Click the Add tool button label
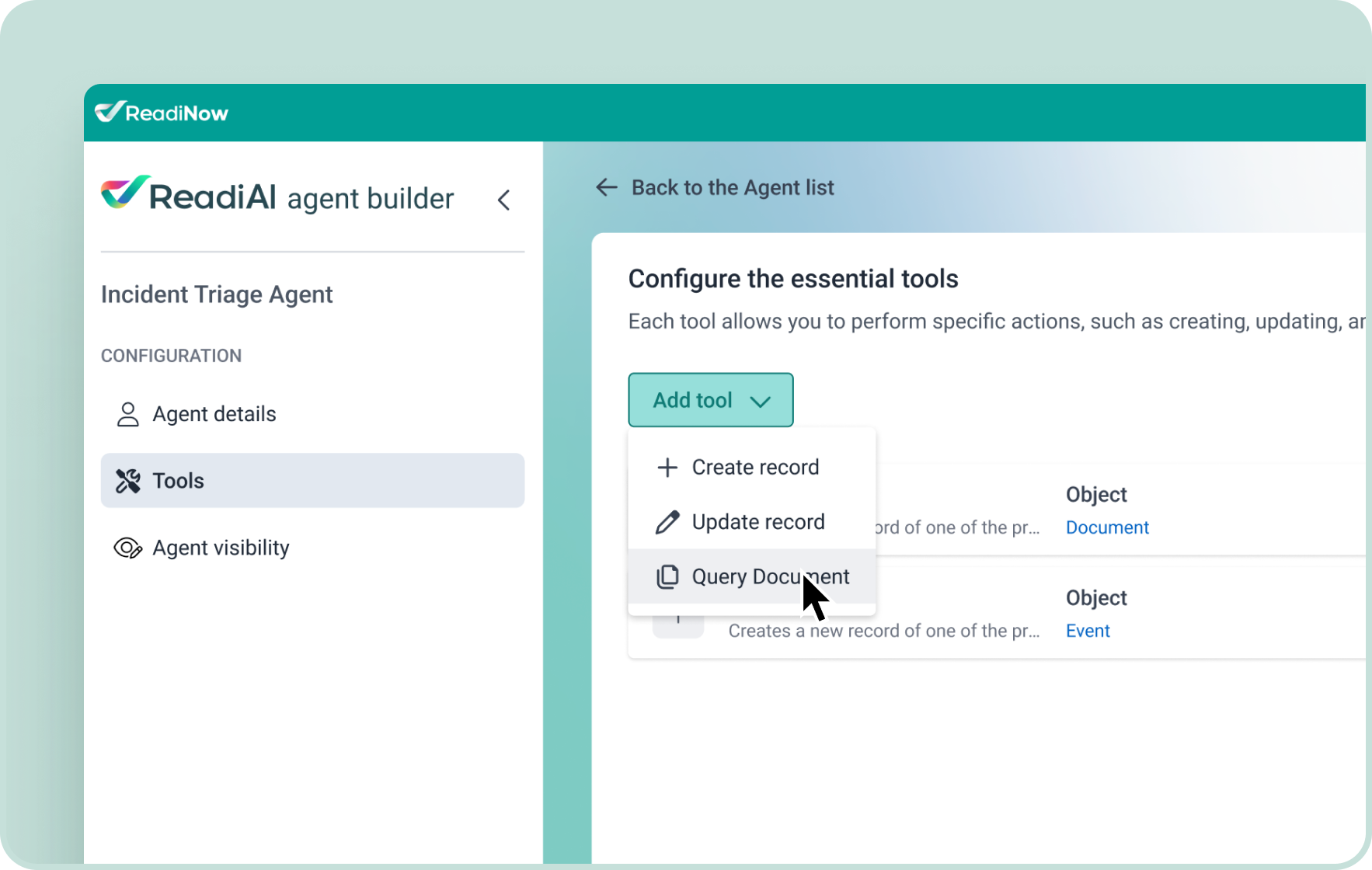The height and width of the screenshot is (870, 1372). tap(692, 400)
